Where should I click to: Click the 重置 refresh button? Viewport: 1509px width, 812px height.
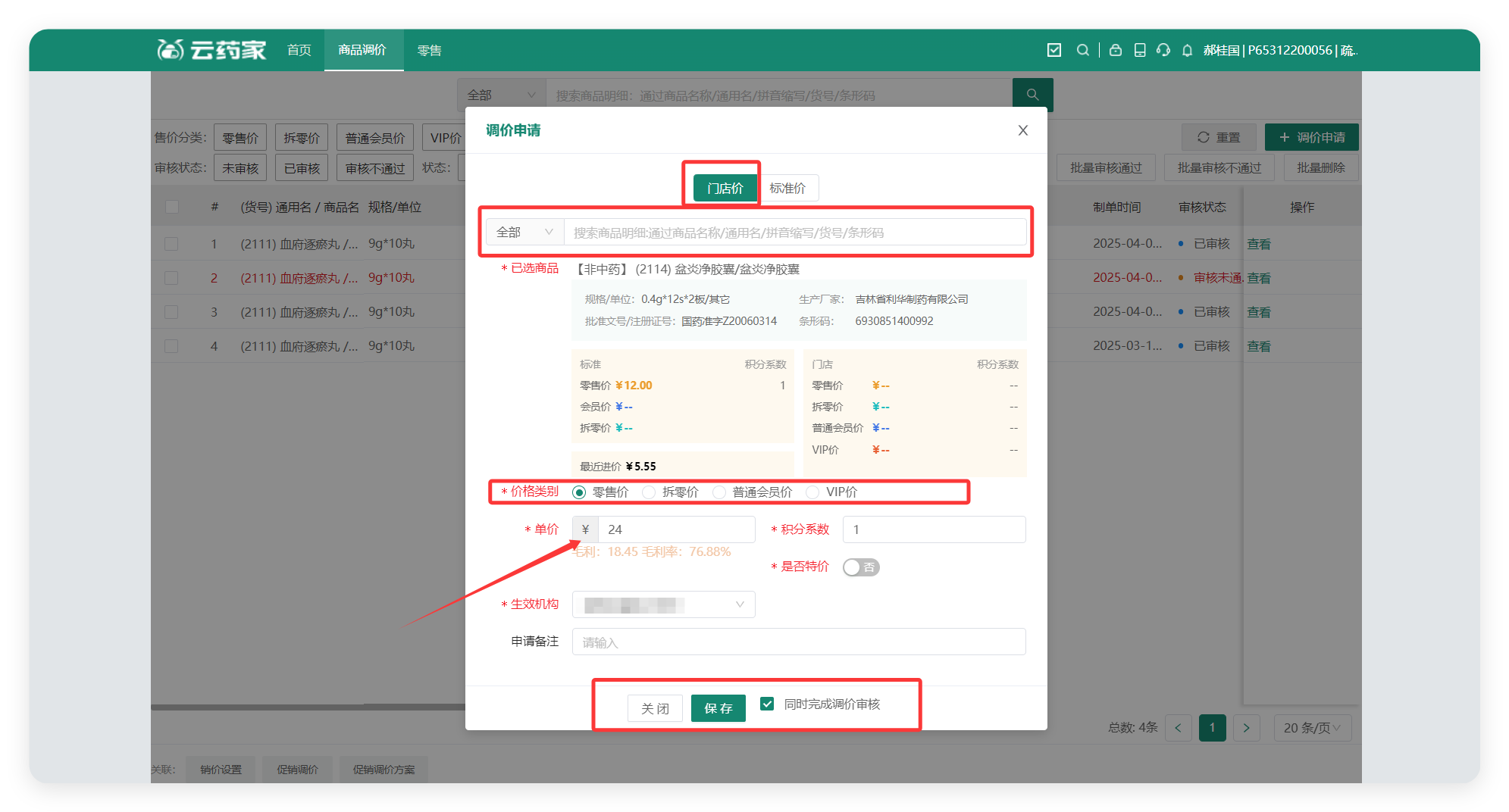pyautogui.click(x=1218, y=137)
